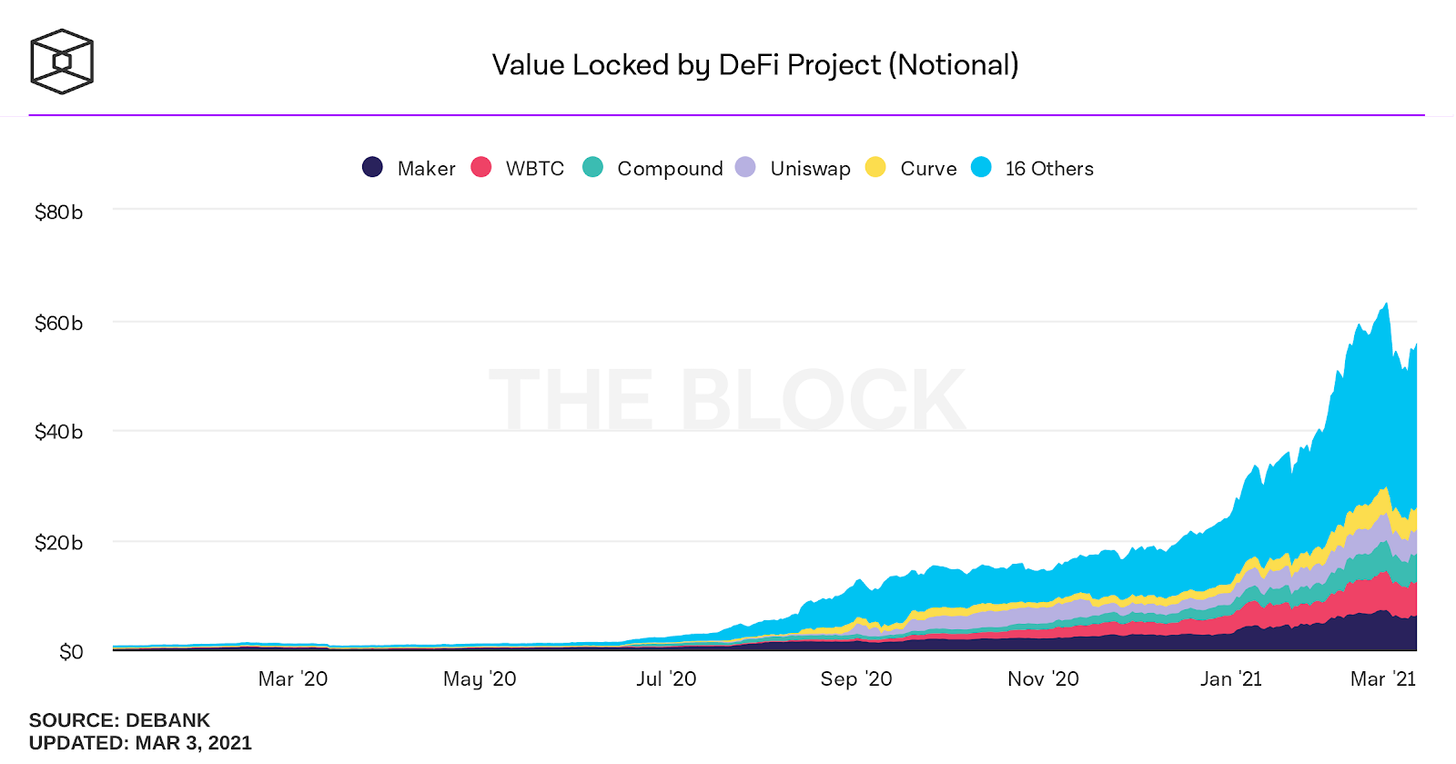
Task: Hide the 16 Others legend label
Action: (x=1049, y=169)
